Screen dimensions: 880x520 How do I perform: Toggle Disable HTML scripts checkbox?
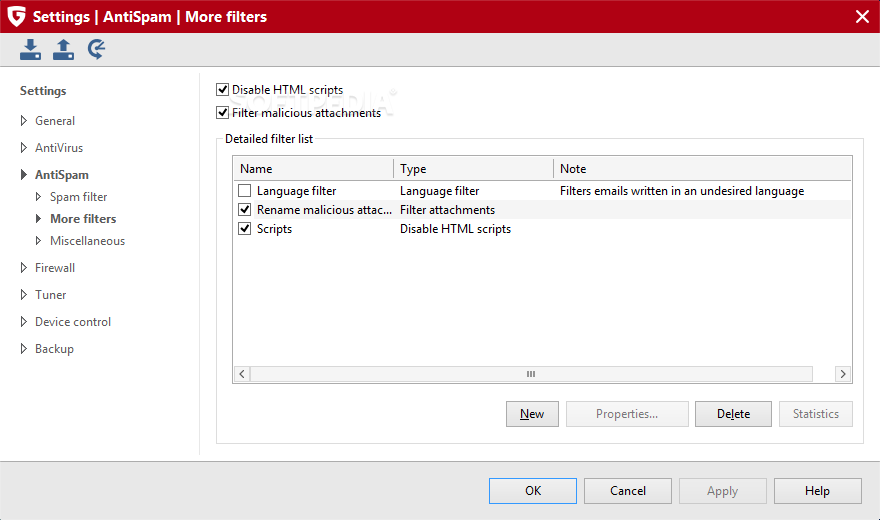coord(222,89)
